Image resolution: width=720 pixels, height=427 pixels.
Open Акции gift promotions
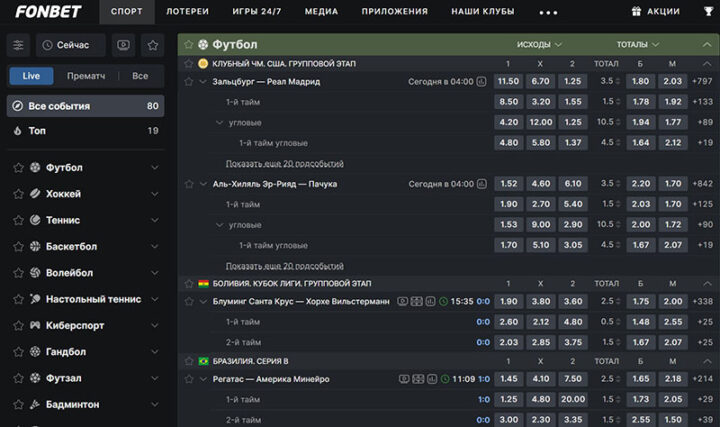[656, 11]
